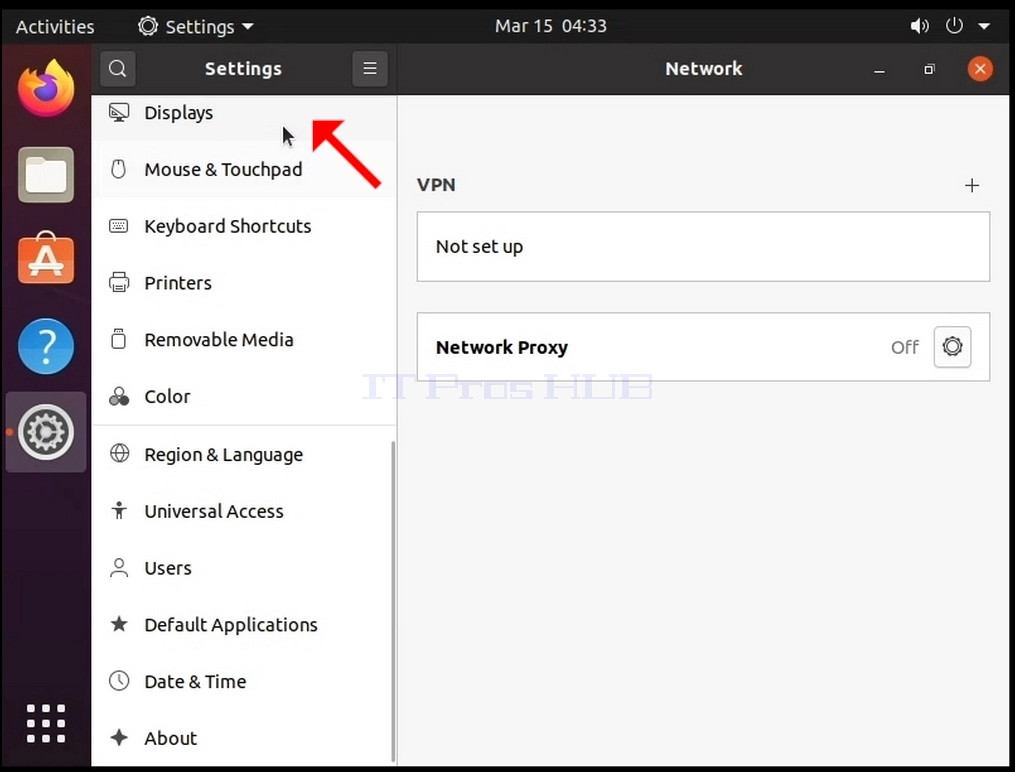Add a VPN with the plus button
The height and width of the screenshot is (772, 1015).
(x=972, y=186)
